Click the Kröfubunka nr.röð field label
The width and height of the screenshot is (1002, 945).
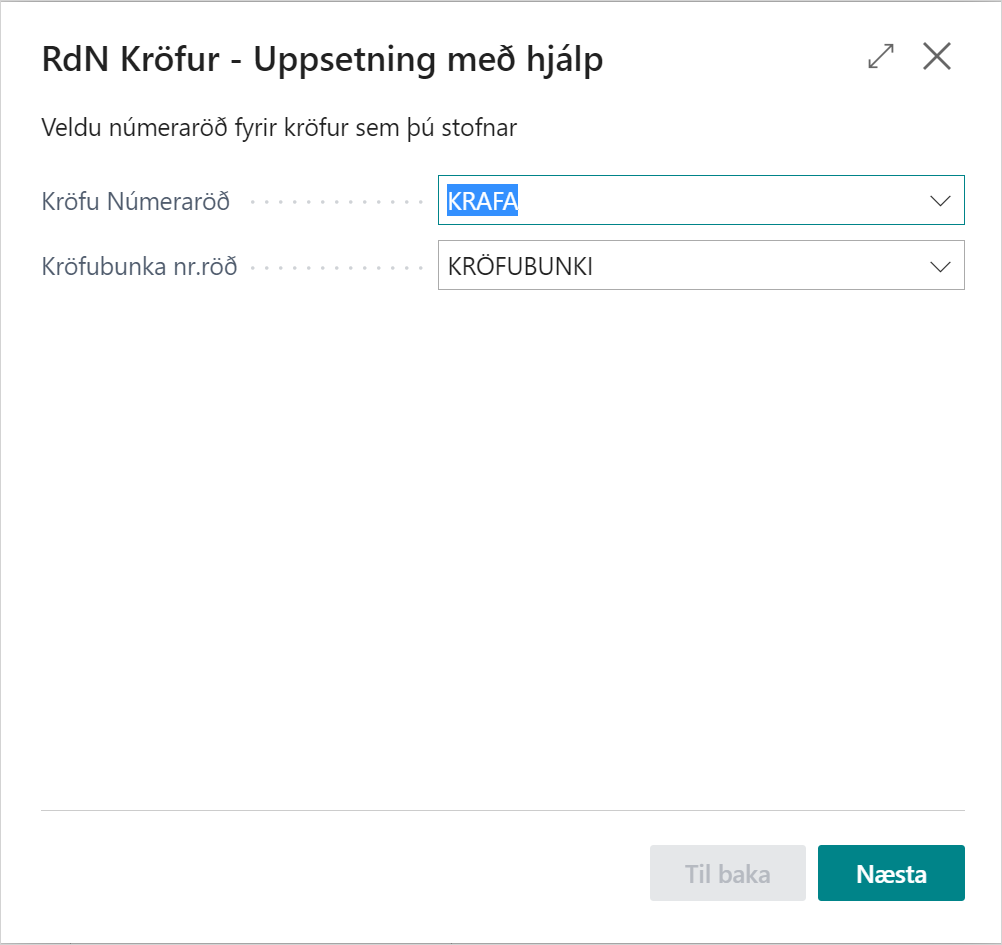tap(139, 267)
